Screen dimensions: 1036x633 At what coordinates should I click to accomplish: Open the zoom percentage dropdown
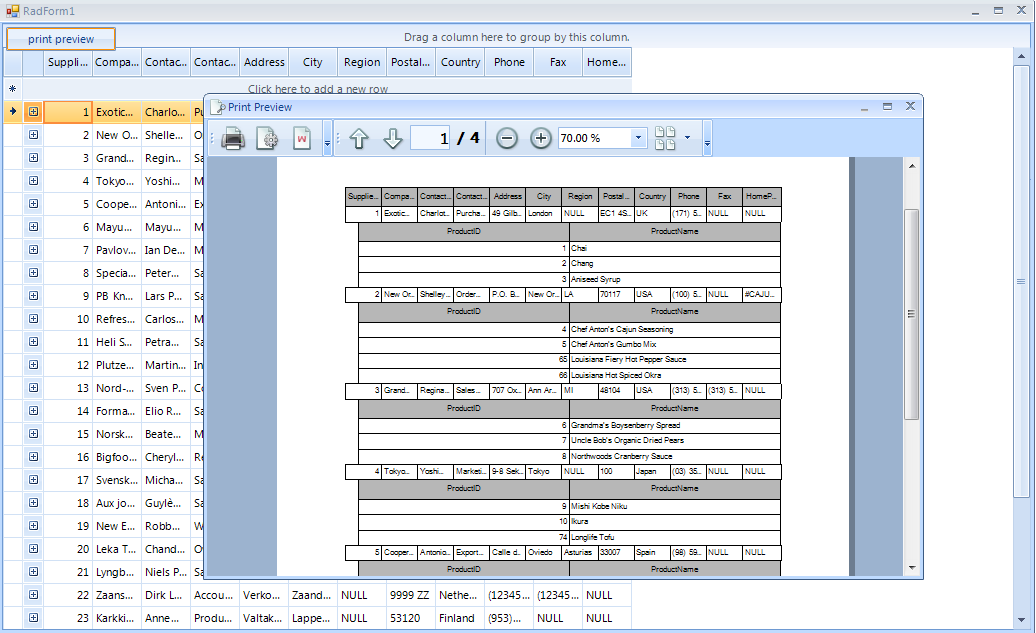coord(637,138)
